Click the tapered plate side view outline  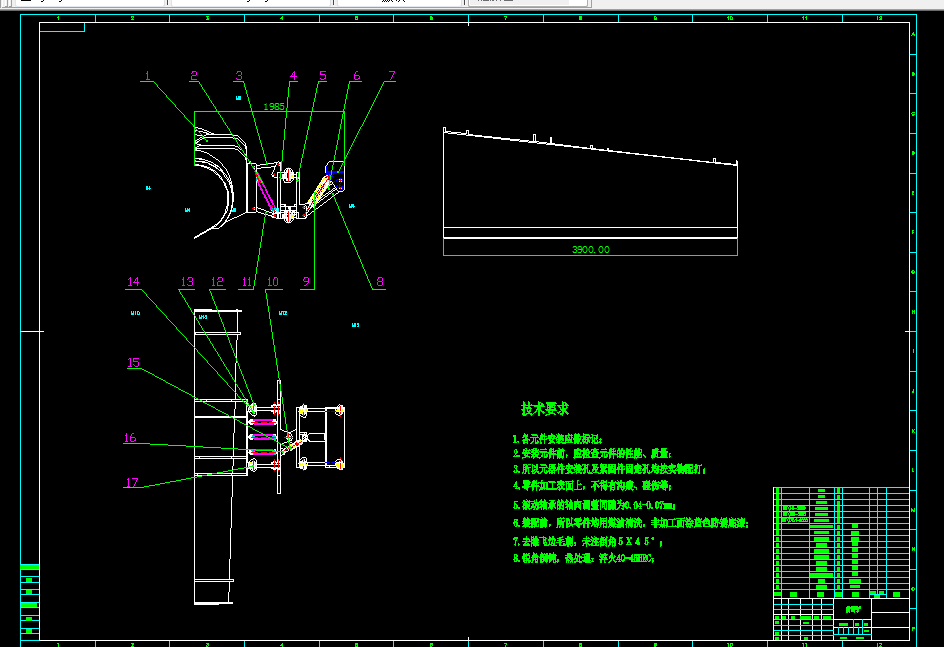coord(591,183)
